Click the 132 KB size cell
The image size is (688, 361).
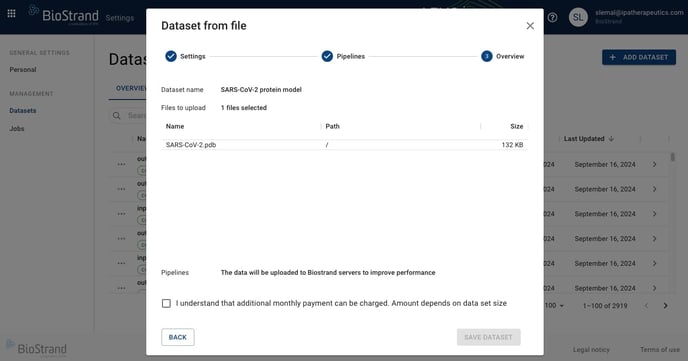(x=512, y=145)
